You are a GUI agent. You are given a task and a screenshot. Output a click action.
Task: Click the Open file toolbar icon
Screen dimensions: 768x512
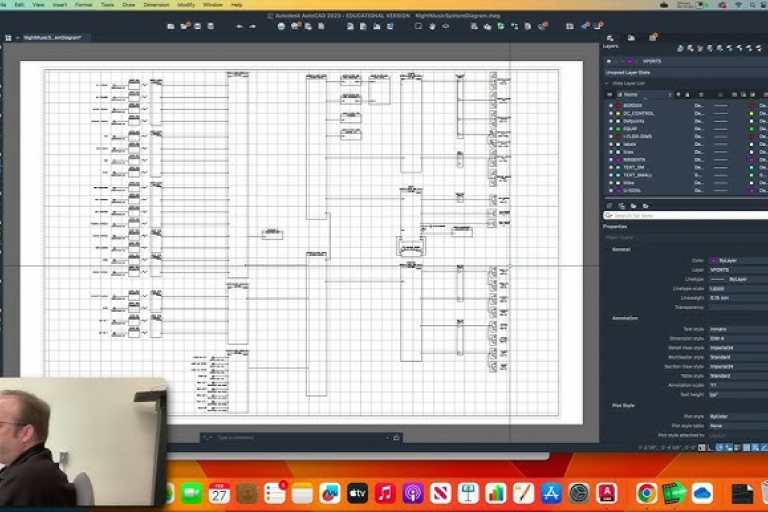tap(184, 26)
